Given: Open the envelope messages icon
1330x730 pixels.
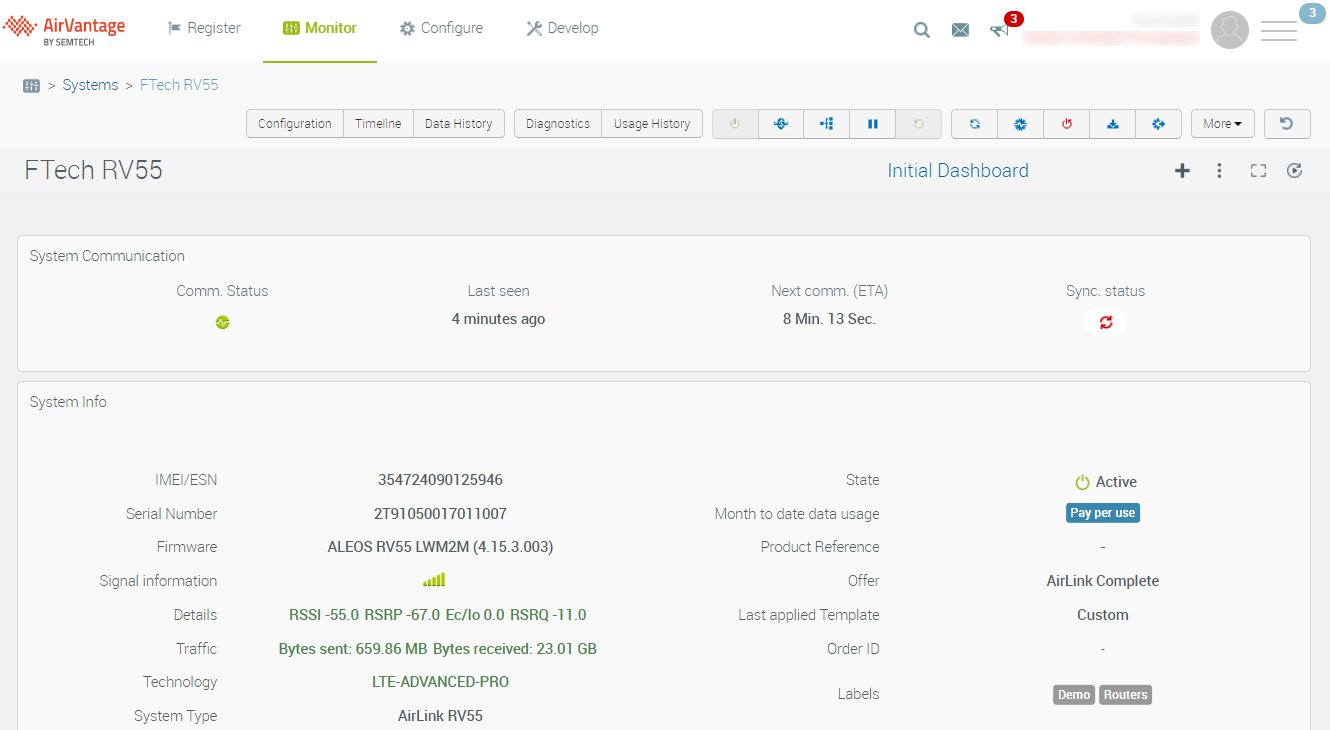Looking at the screenshot, I should pos(960,30).
